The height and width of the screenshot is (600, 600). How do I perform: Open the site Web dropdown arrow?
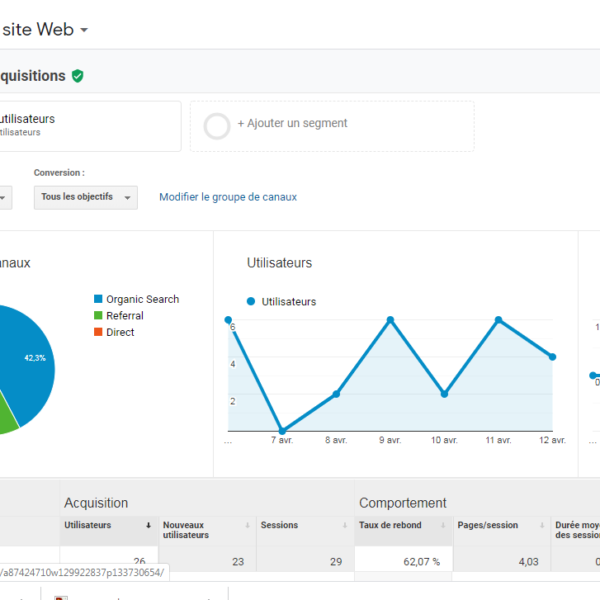(x=84, y=30)
